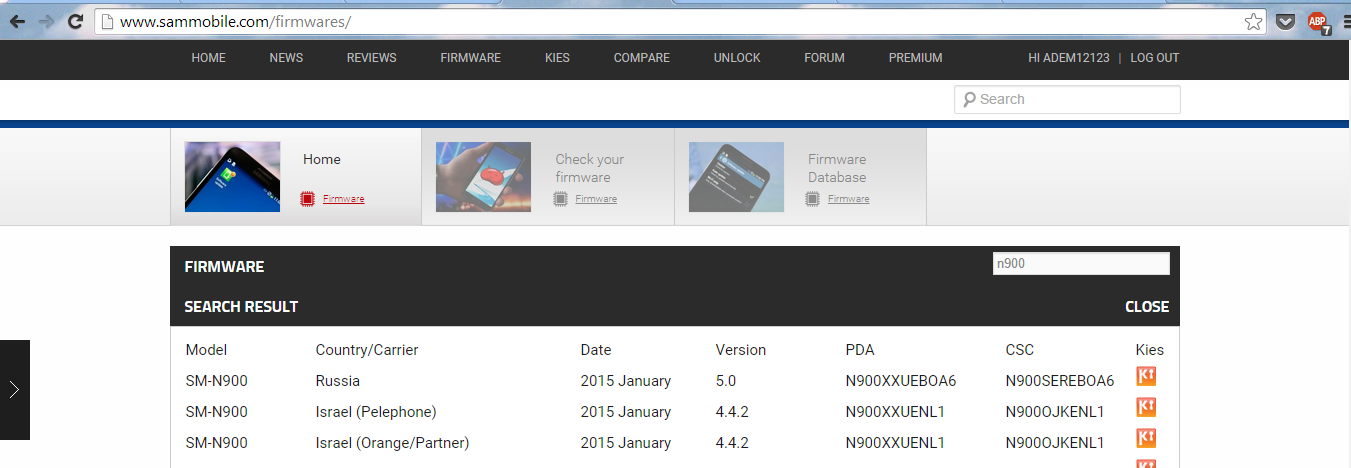Click the Kies column header

point(1150,350)
